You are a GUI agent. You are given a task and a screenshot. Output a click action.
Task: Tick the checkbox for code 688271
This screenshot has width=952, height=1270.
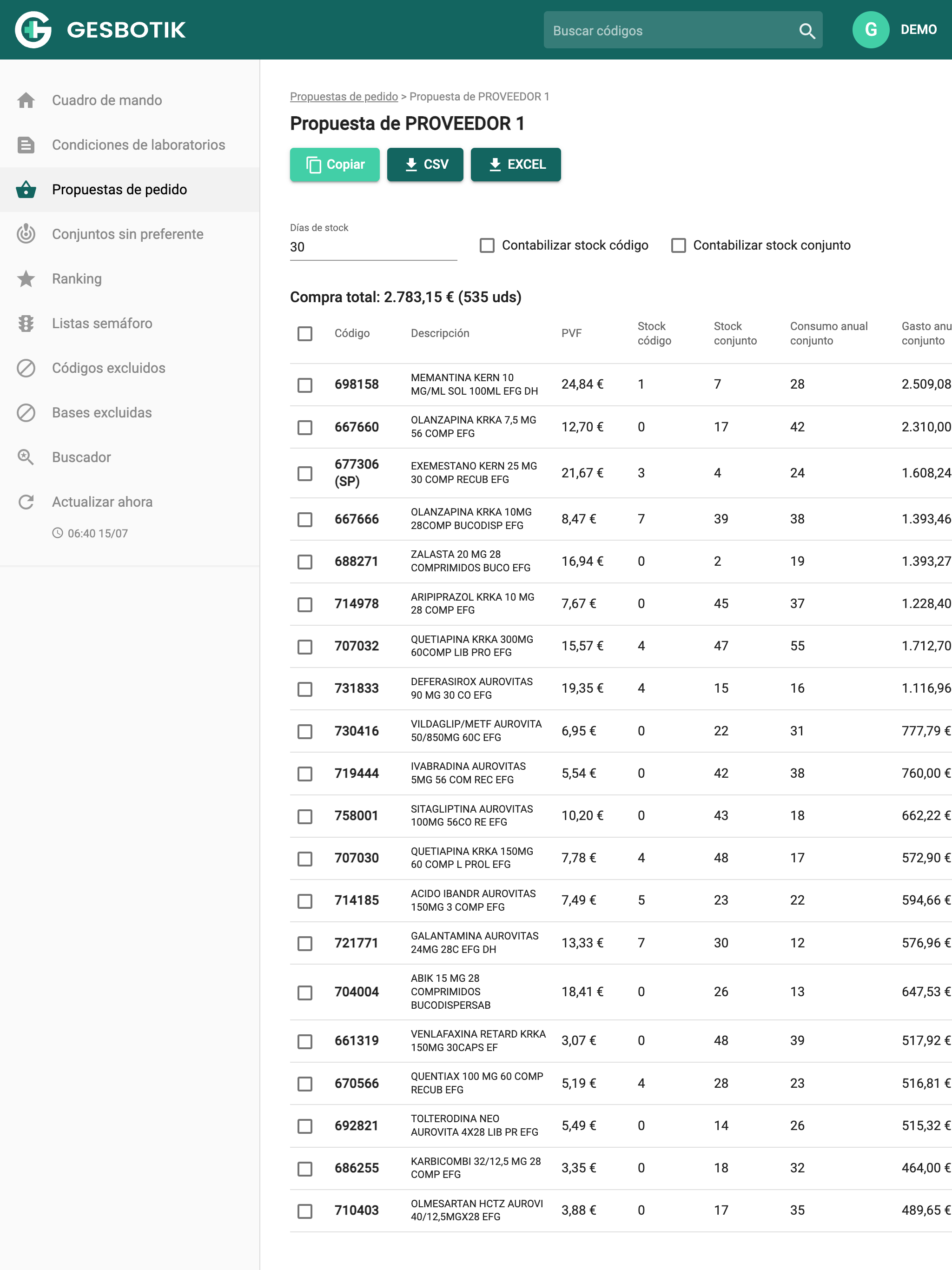click(x=304, y=562)
